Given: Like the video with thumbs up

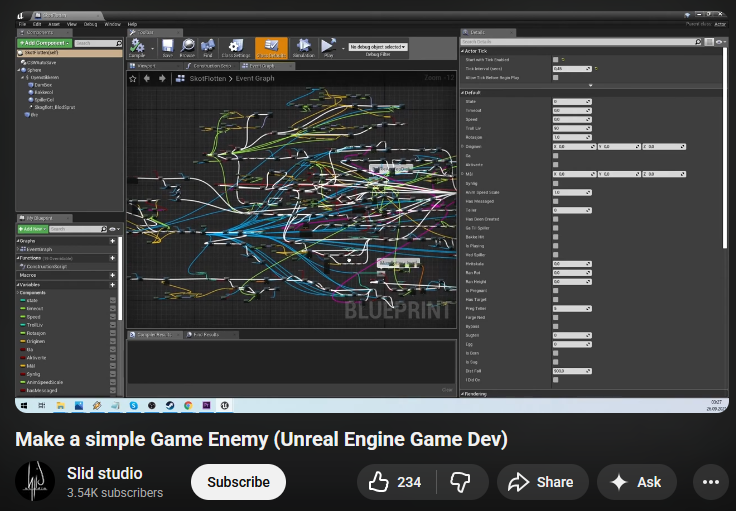Looking at the screenshot, I should click(395, 482).
